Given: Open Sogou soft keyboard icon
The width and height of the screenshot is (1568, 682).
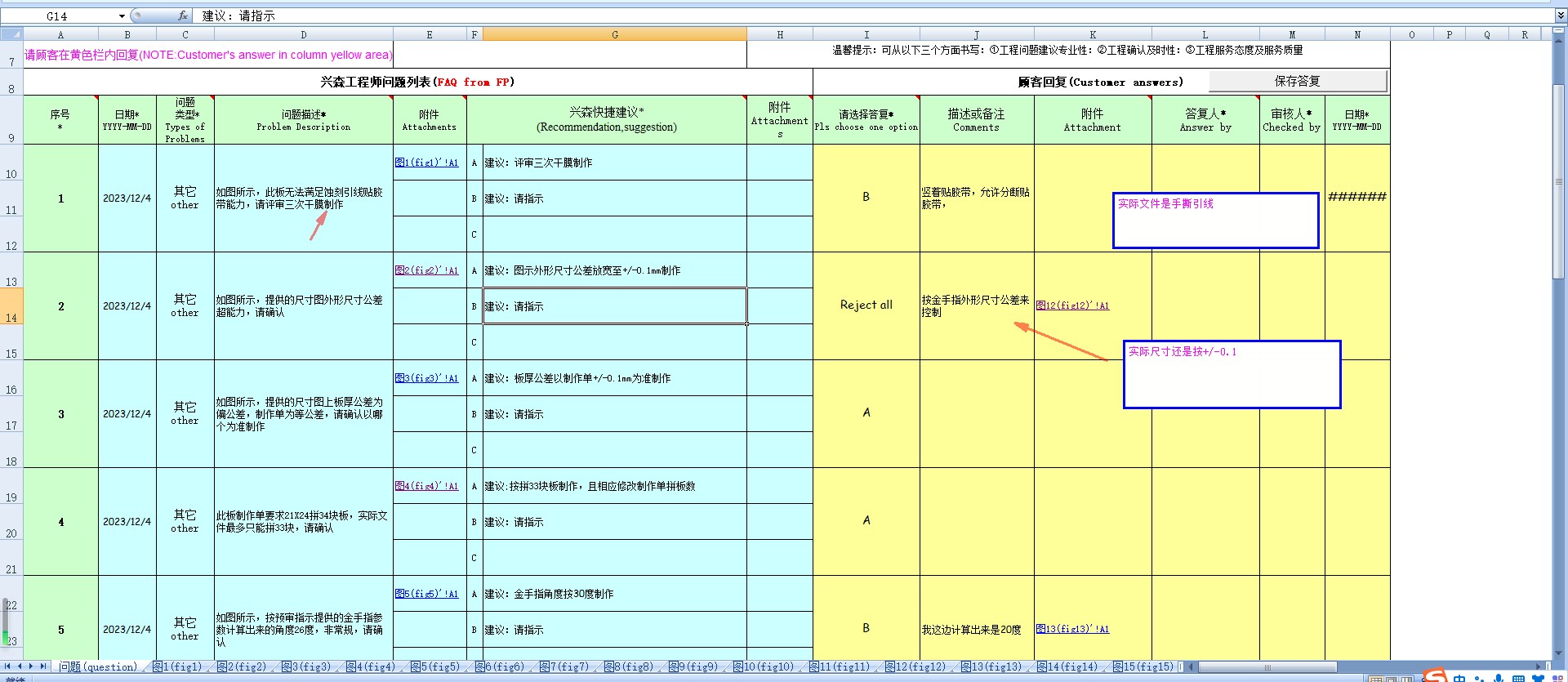Looking at the screenshot, I should 1518,678.
